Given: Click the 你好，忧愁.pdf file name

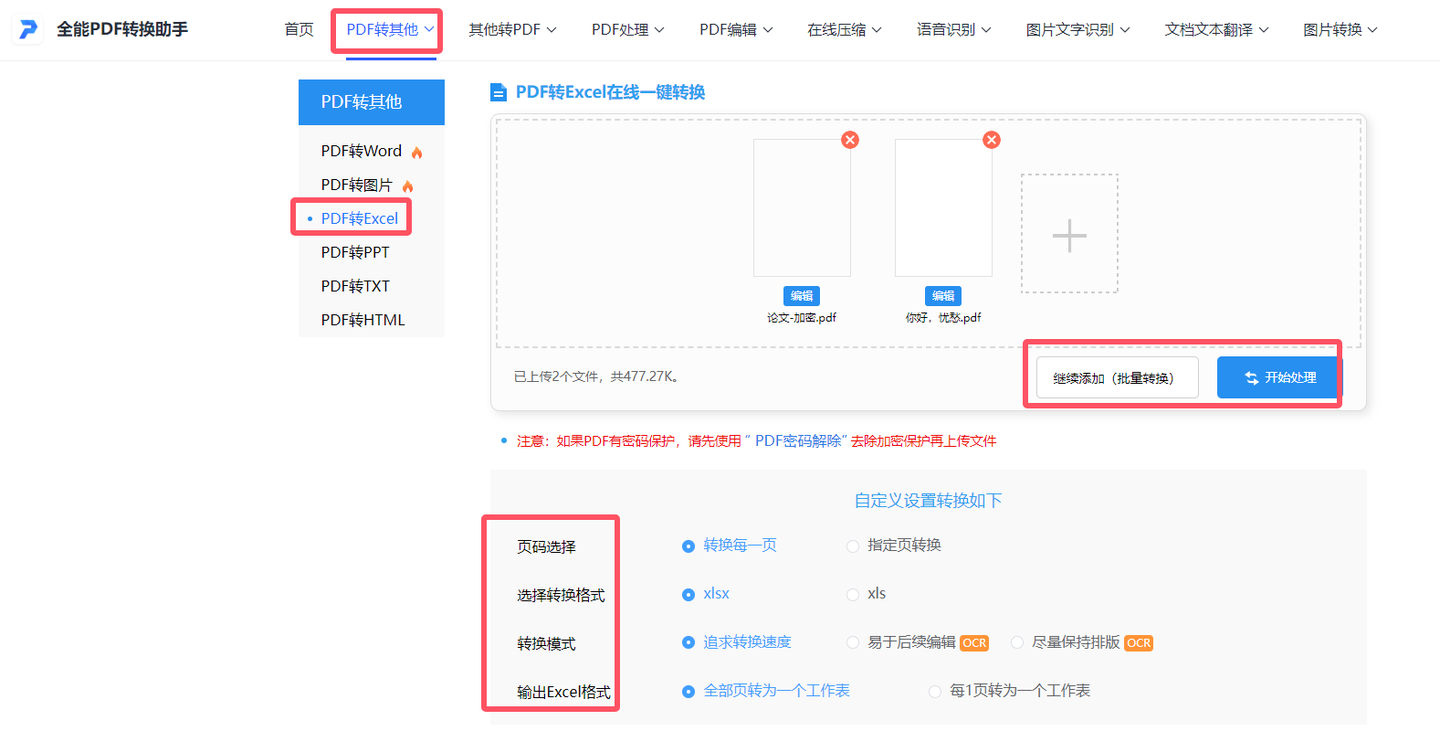Looking at the screenshot, I should [x=944, y=318].
